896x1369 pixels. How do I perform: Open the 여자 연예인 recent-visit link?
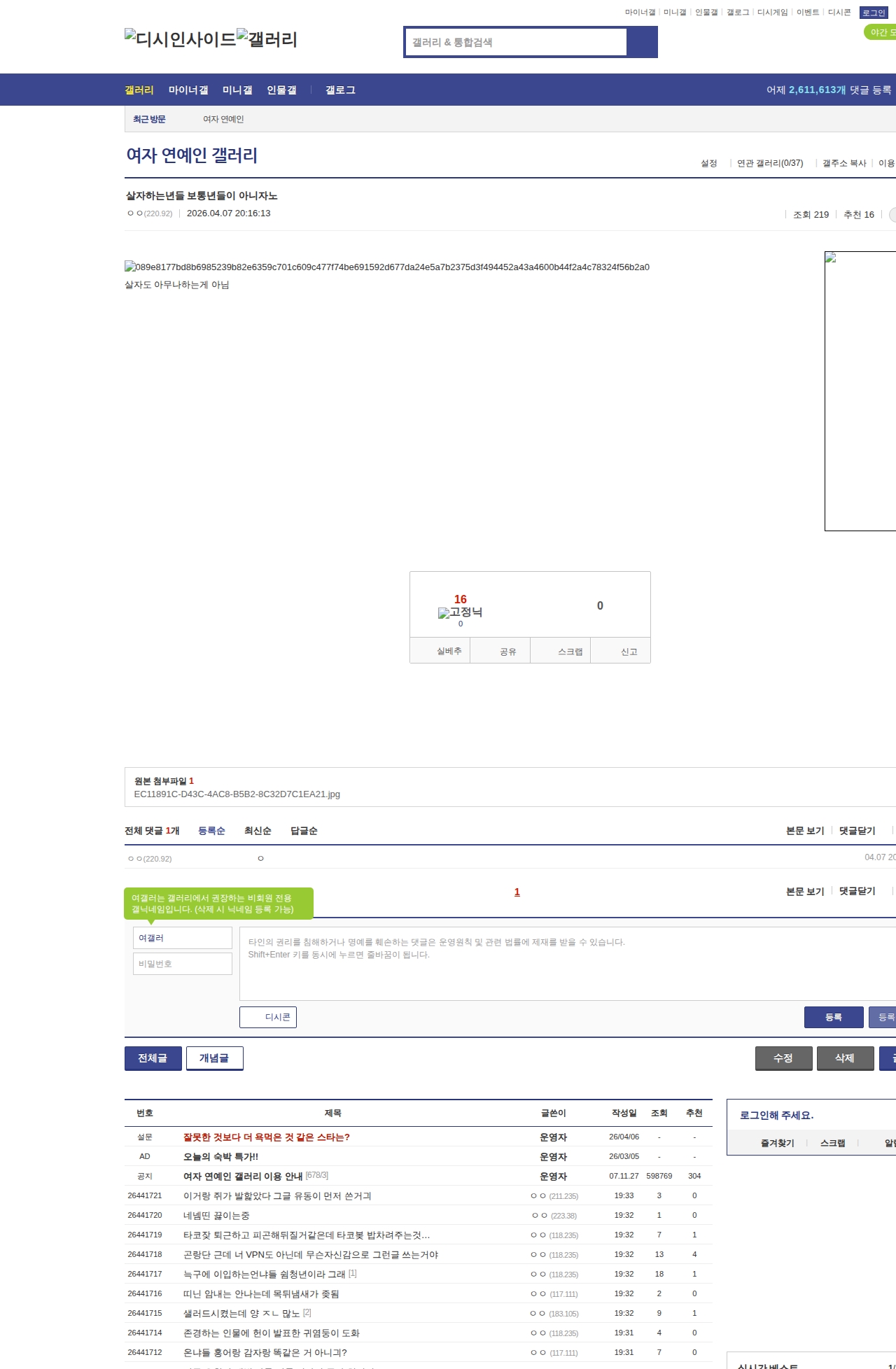pyautogui.click(x=223, y=119)
